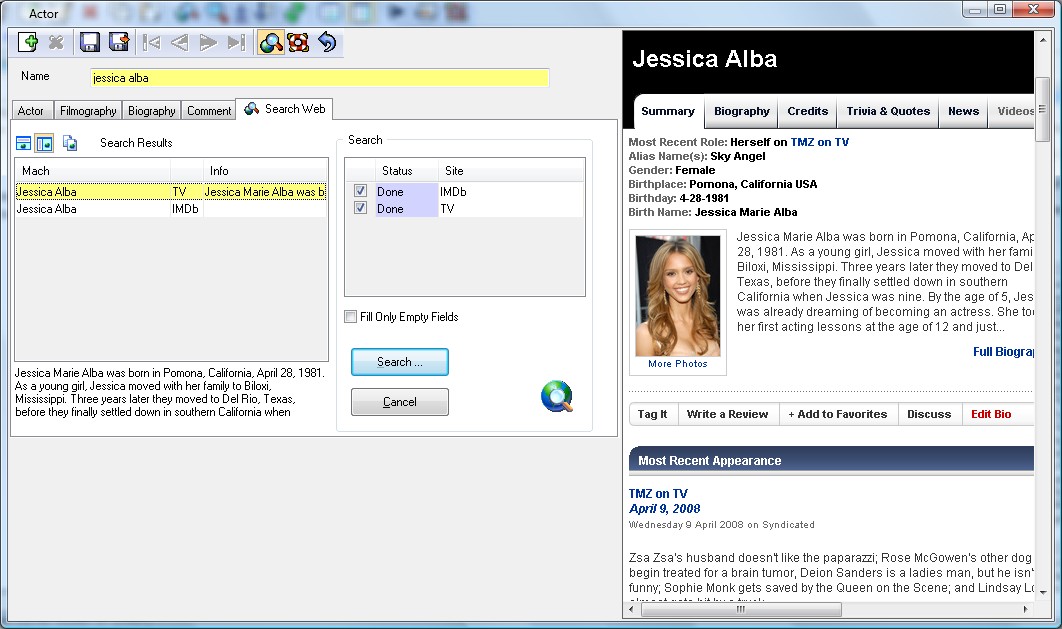Click the browser scroll right arrow

(1025, 609)
